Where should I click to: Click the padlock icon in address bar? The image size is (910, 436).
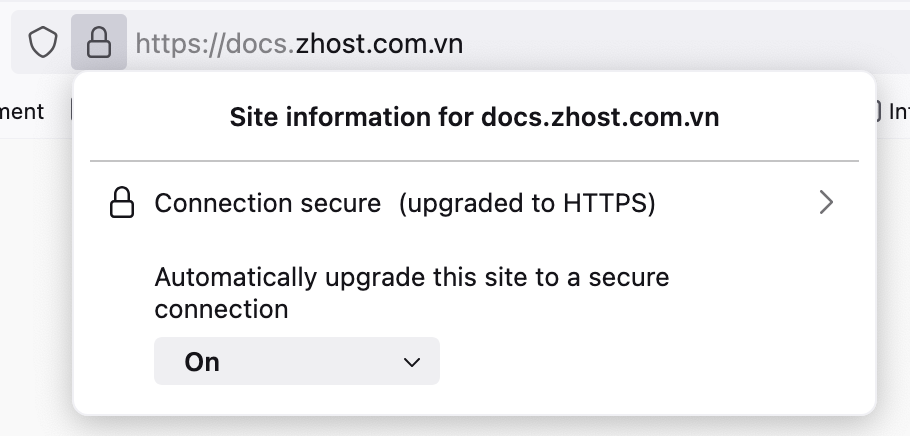tap(98, 43)
